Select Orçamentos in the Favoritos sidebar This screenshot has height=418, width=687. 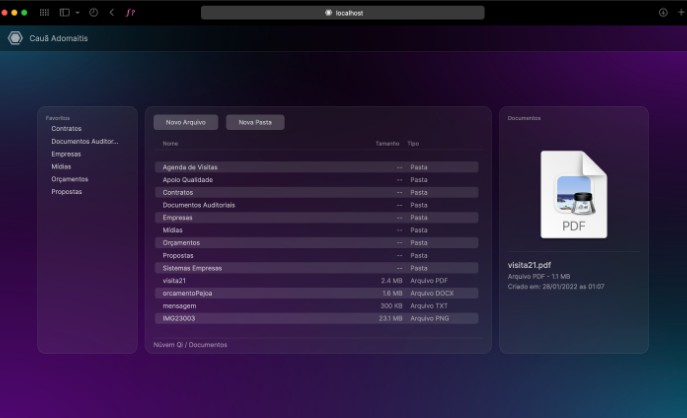point(70,179)
